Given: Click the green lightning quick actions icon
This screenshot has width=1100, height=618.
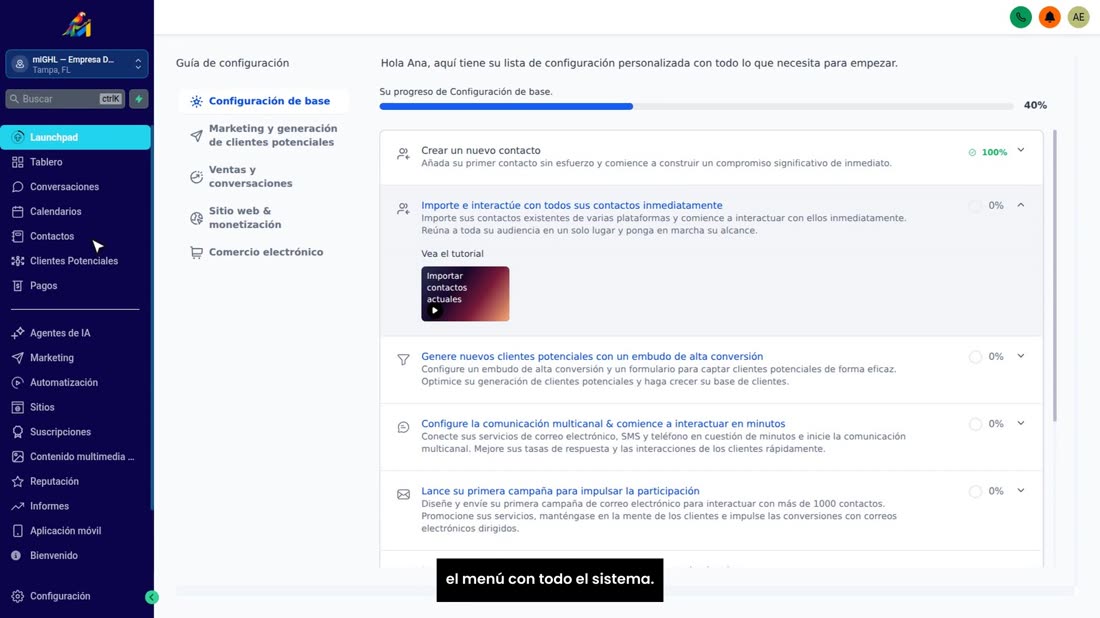Looking at the screenshot, I should point(139,99).
